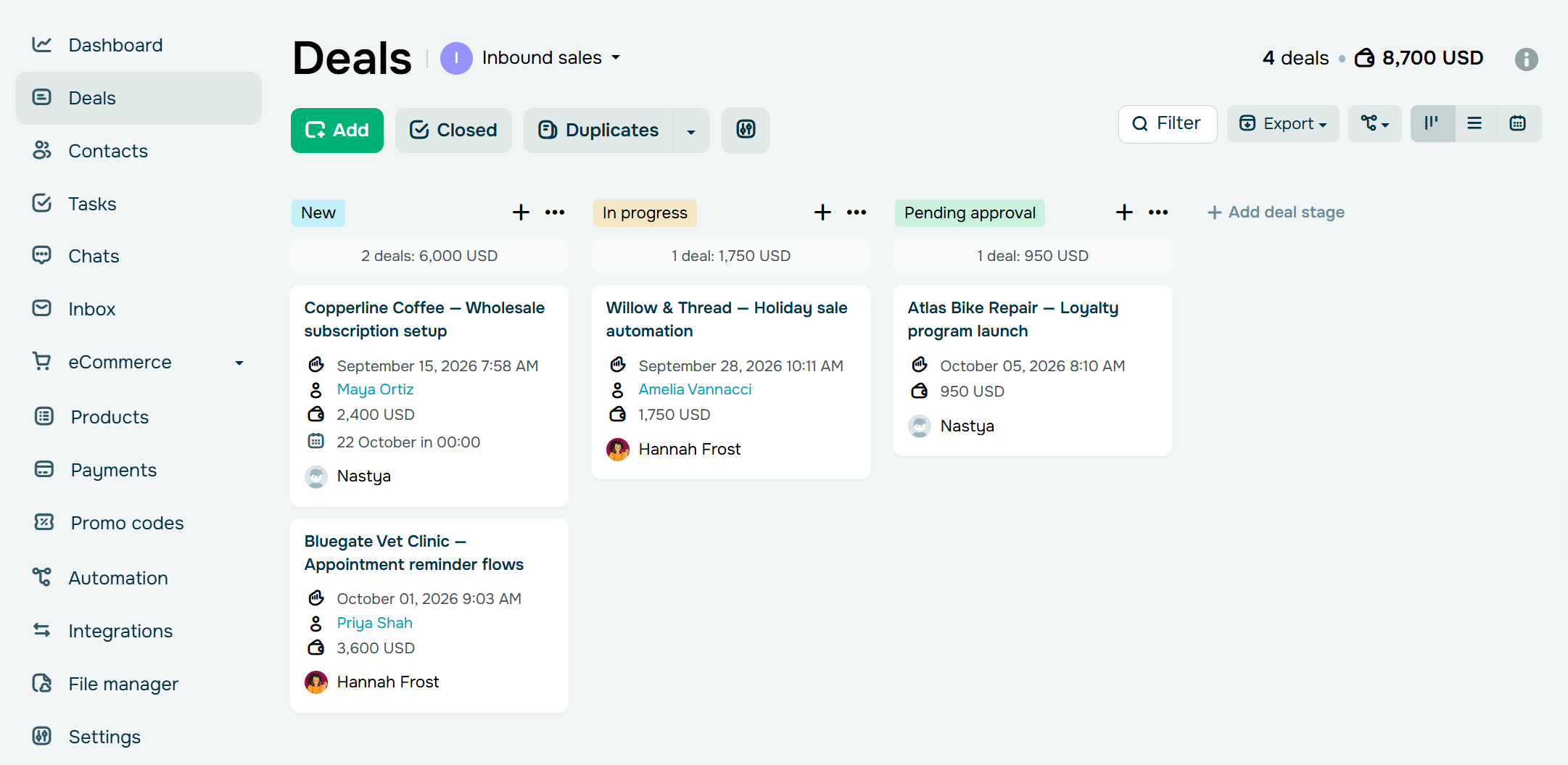This screenshot has height=765, width=1568.
Task: Click the Duplicates button
Action: pos(598,131)
